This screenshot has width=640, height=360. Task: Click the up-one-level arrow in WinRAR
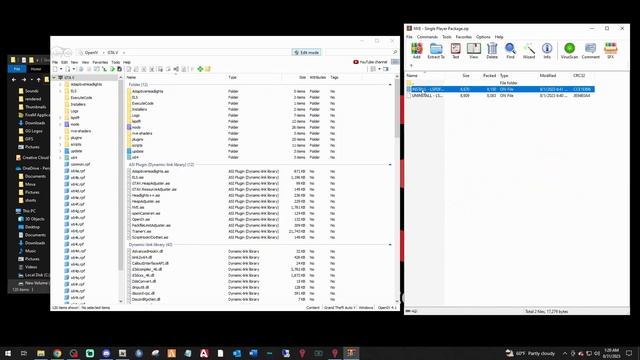pyautogui.click(x=411, y=65)
